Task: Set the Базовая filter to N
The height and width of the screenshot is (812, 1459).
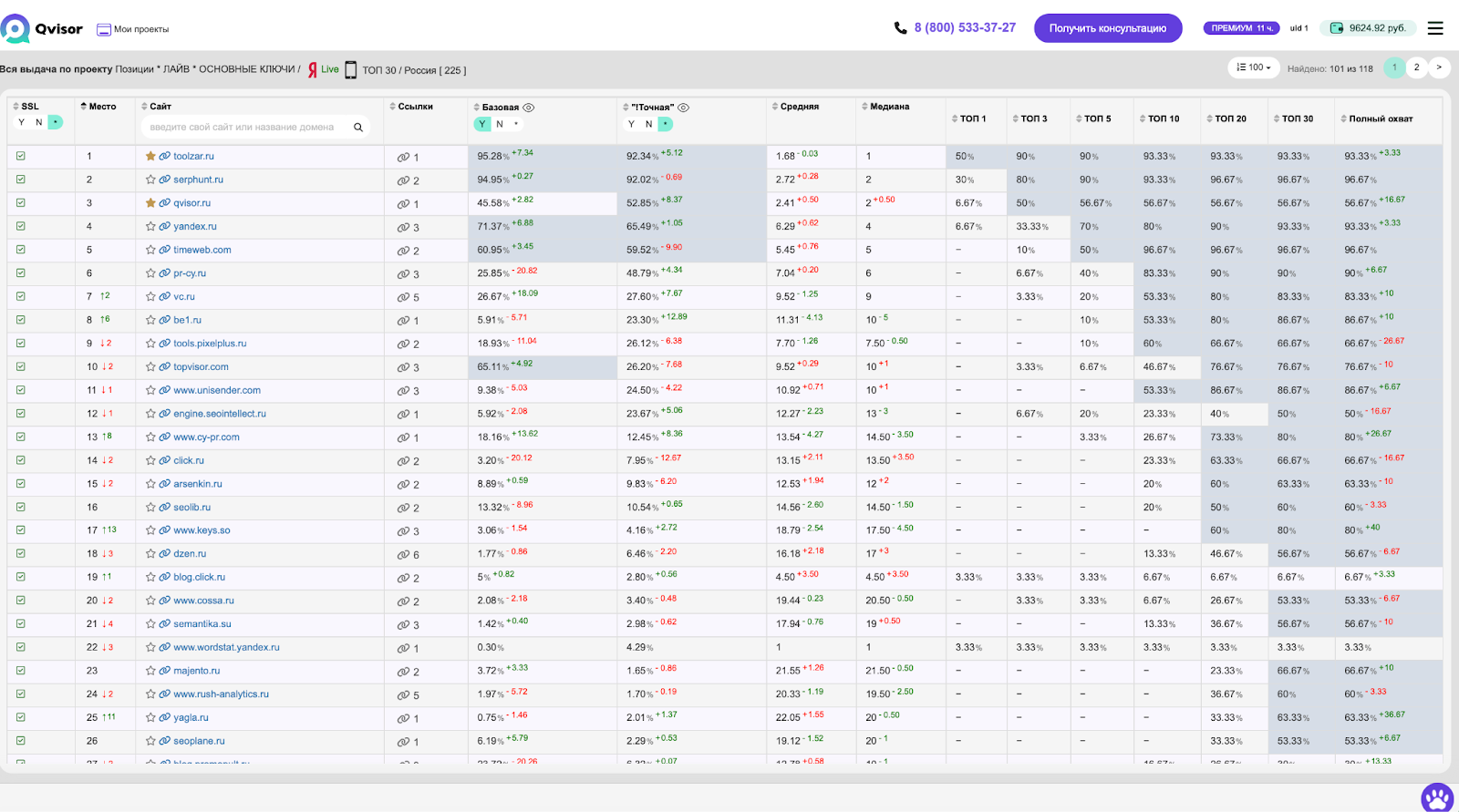Action: click(x=500, y=124)
